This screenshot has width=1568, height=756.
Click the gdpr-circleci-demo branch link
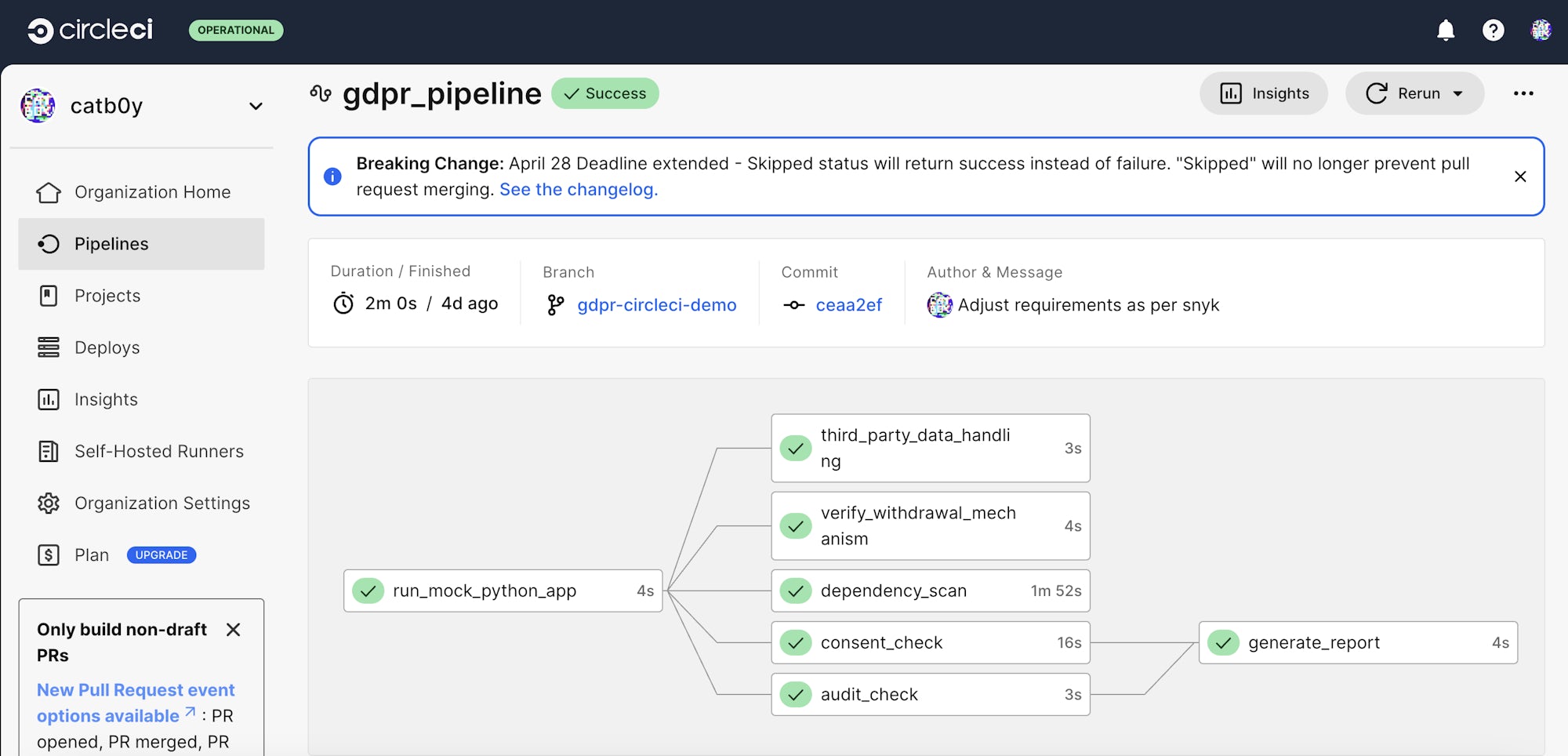click(x=656, y=305)
